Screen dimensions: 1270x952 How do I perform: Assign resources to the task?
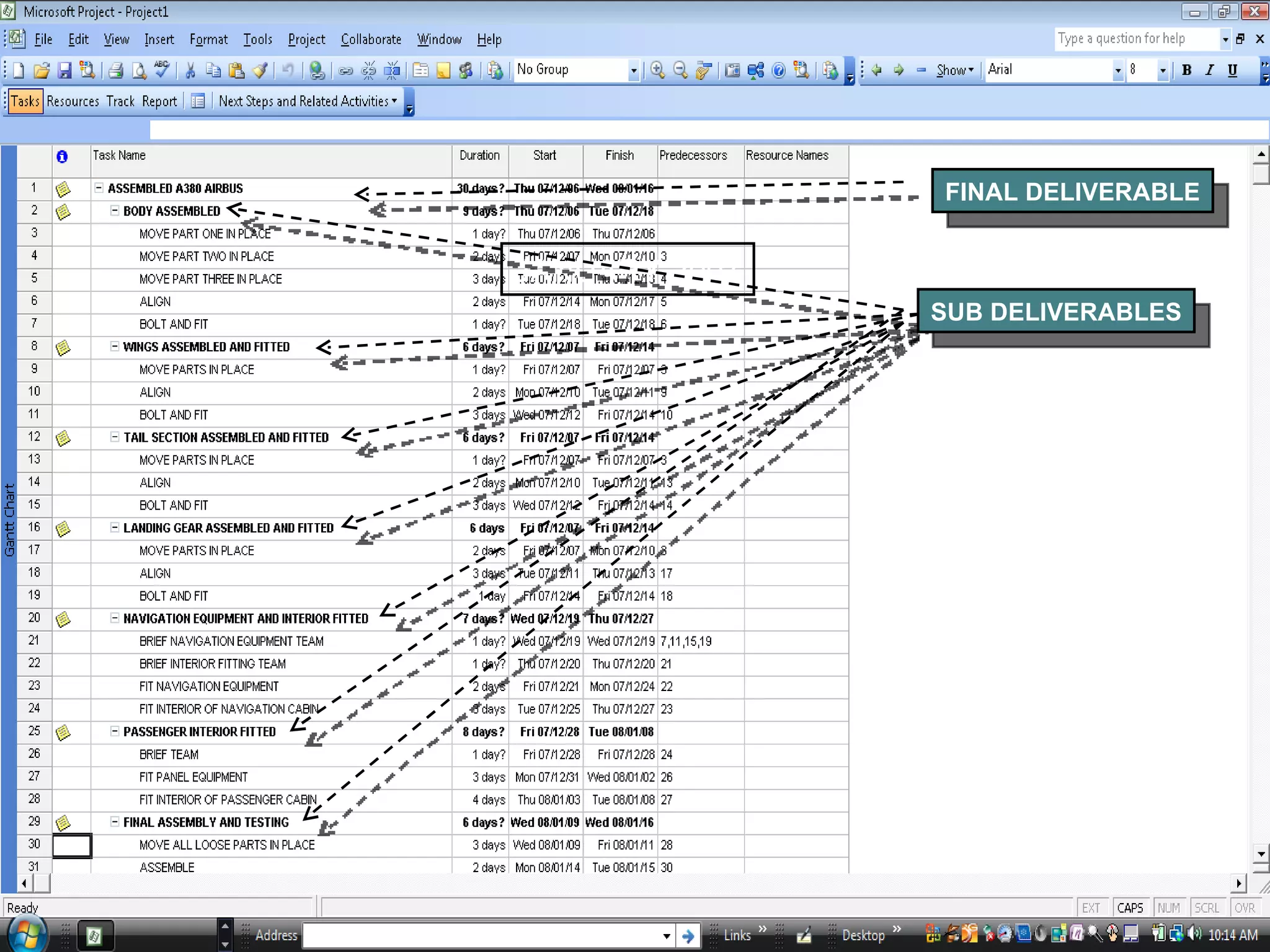[466, 71]
